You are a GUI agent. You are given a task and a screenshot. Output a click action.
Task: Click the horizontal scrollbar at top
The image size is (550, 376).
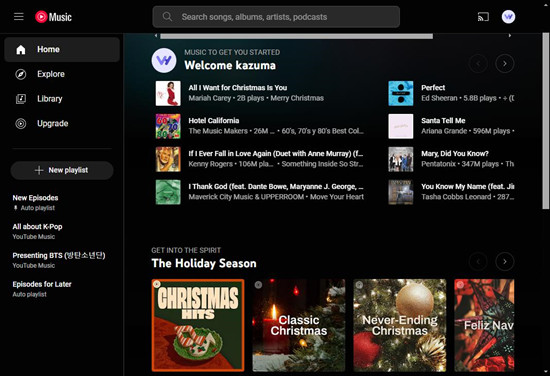[296, 36]
